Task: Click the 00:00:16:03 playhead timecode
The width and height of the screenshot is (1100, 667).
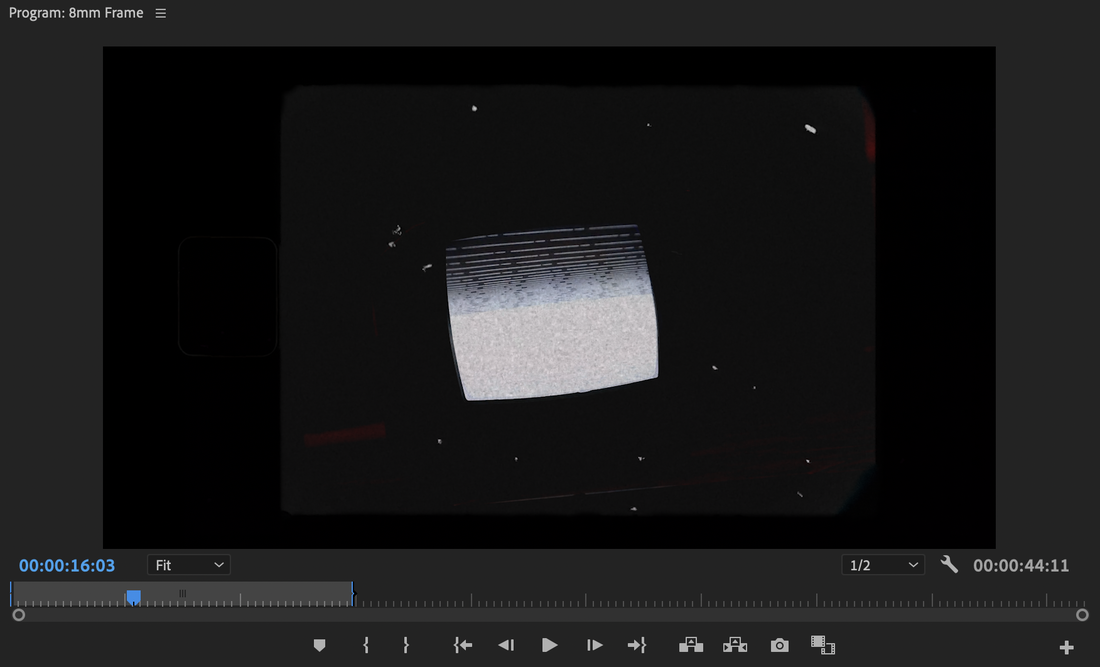Action: pos(67,566)
